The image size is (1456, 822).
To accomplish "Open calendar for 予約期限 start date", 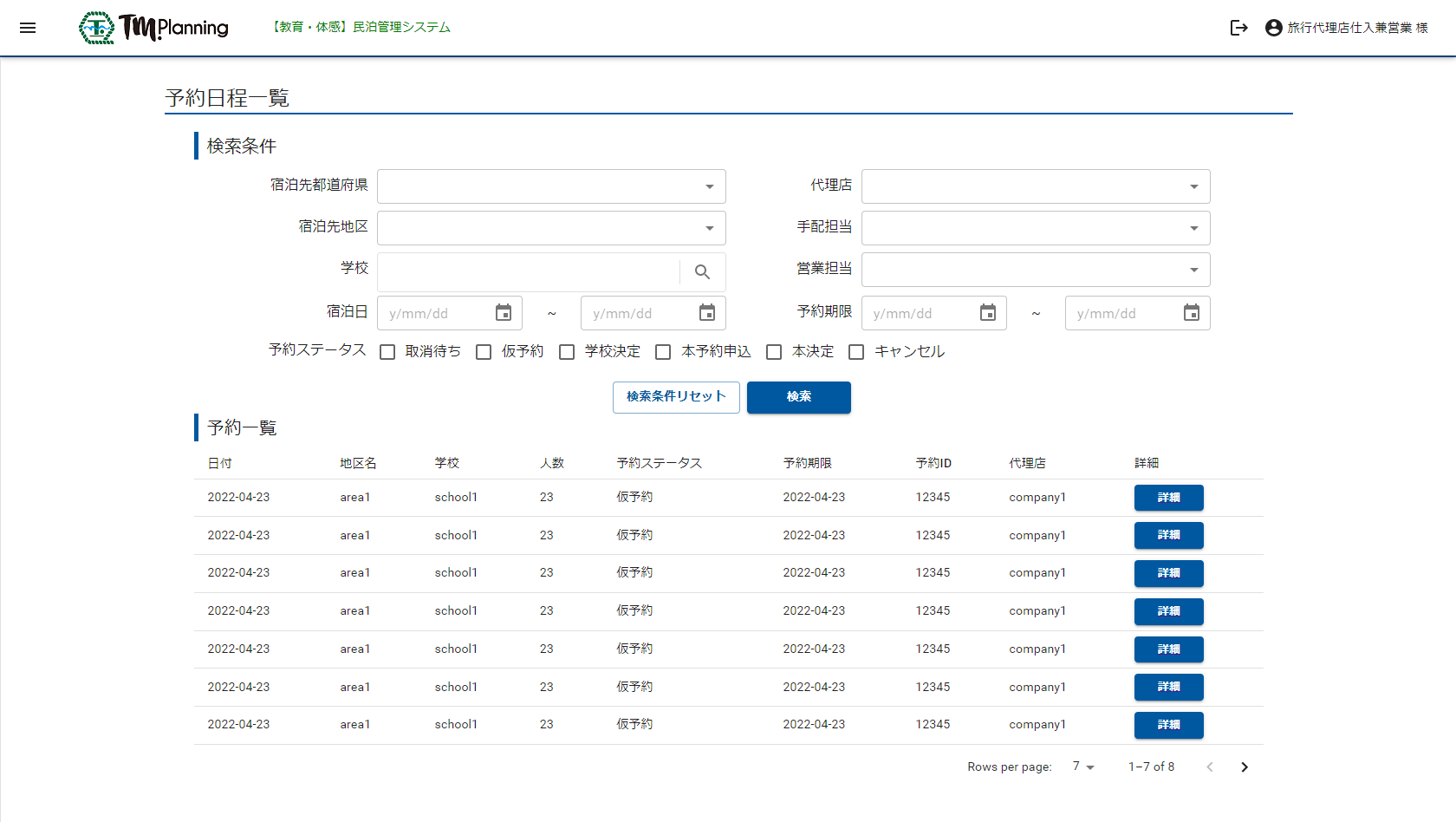I will [x=988, y=313].
